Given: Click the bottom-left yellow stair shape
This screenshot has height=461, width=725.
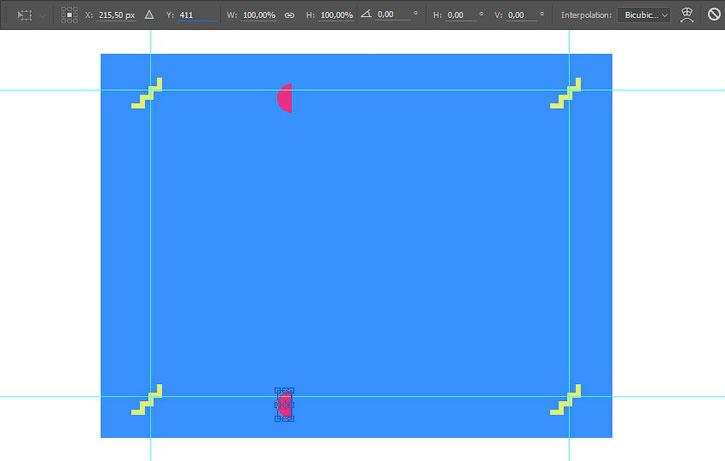Looking at the screenshot, I should (147, 400).
